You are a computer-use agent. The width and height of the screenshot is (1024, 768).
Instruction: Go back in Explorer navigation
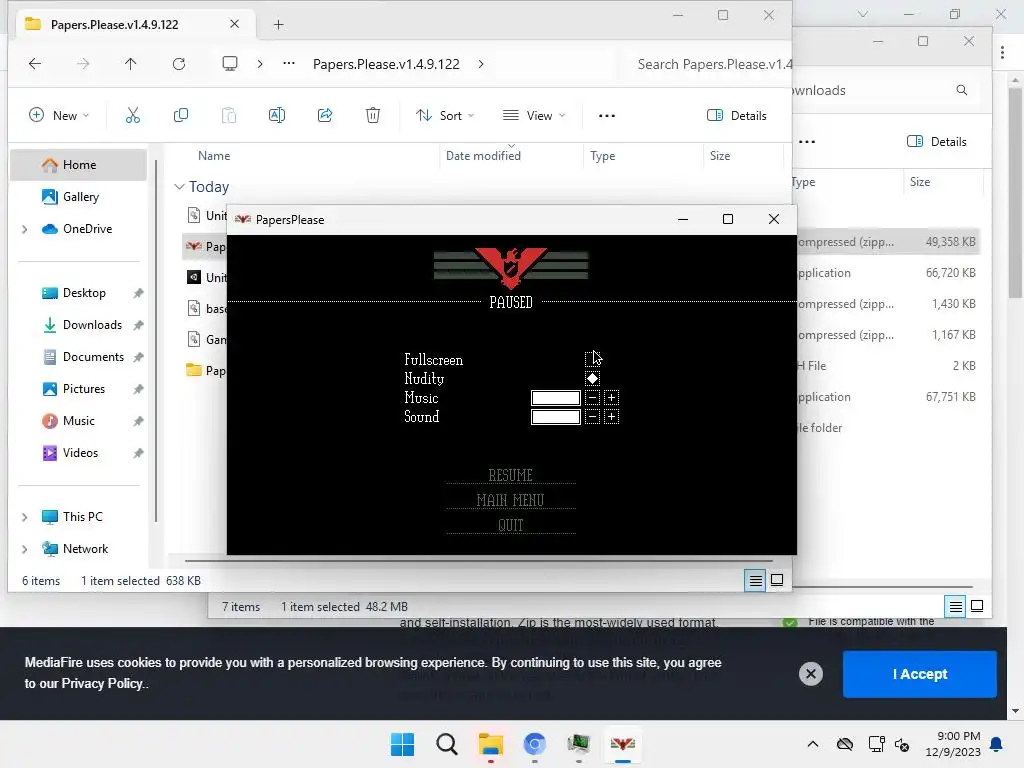(35, 63)
